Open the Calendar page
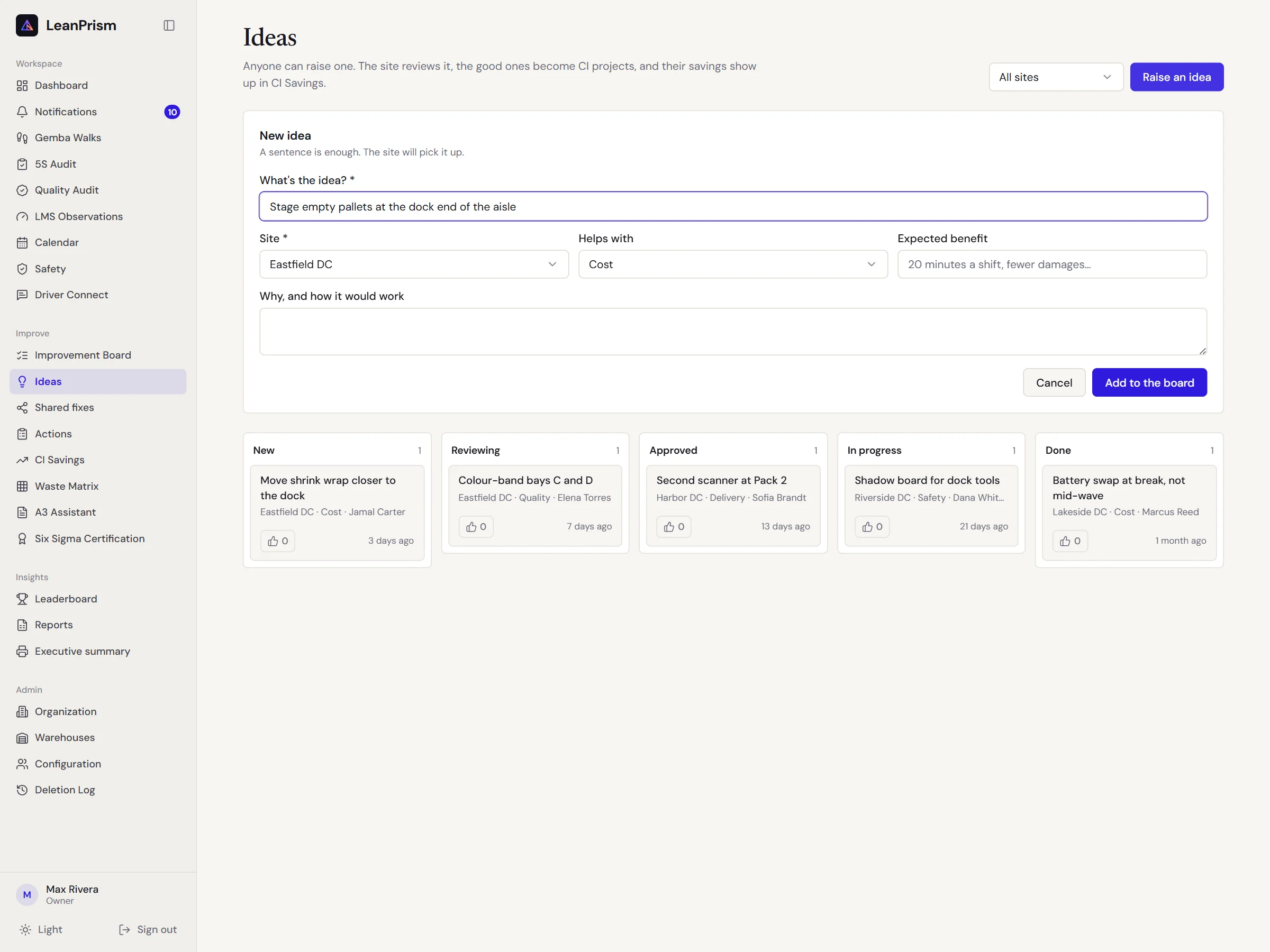The image size is (1270, 952). coord(98,242)
